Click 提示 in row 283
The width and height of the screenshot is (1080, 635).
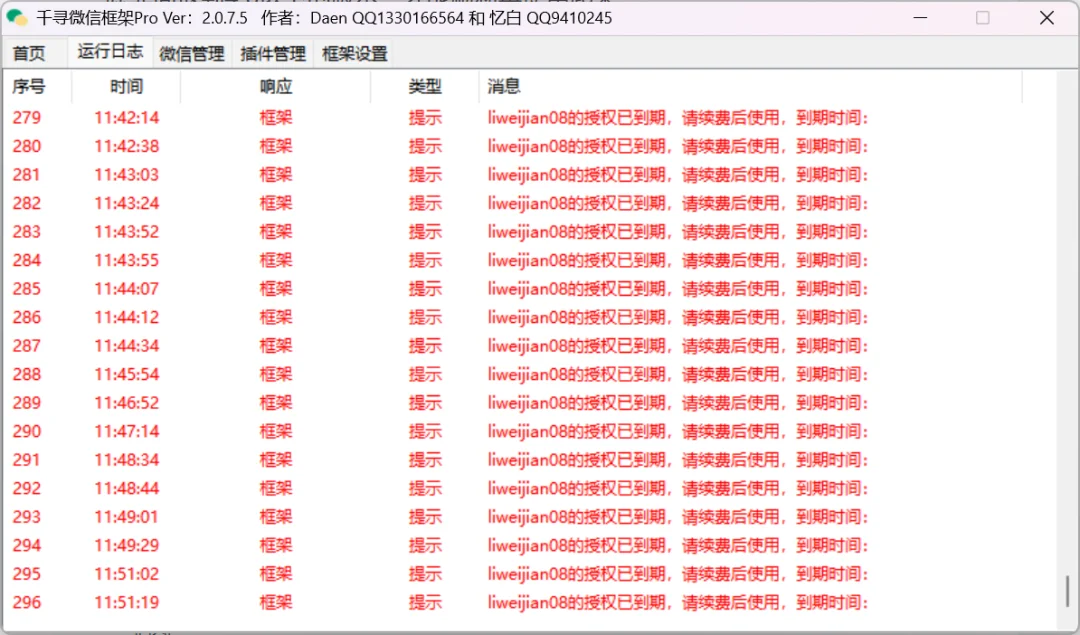(425, 231)
